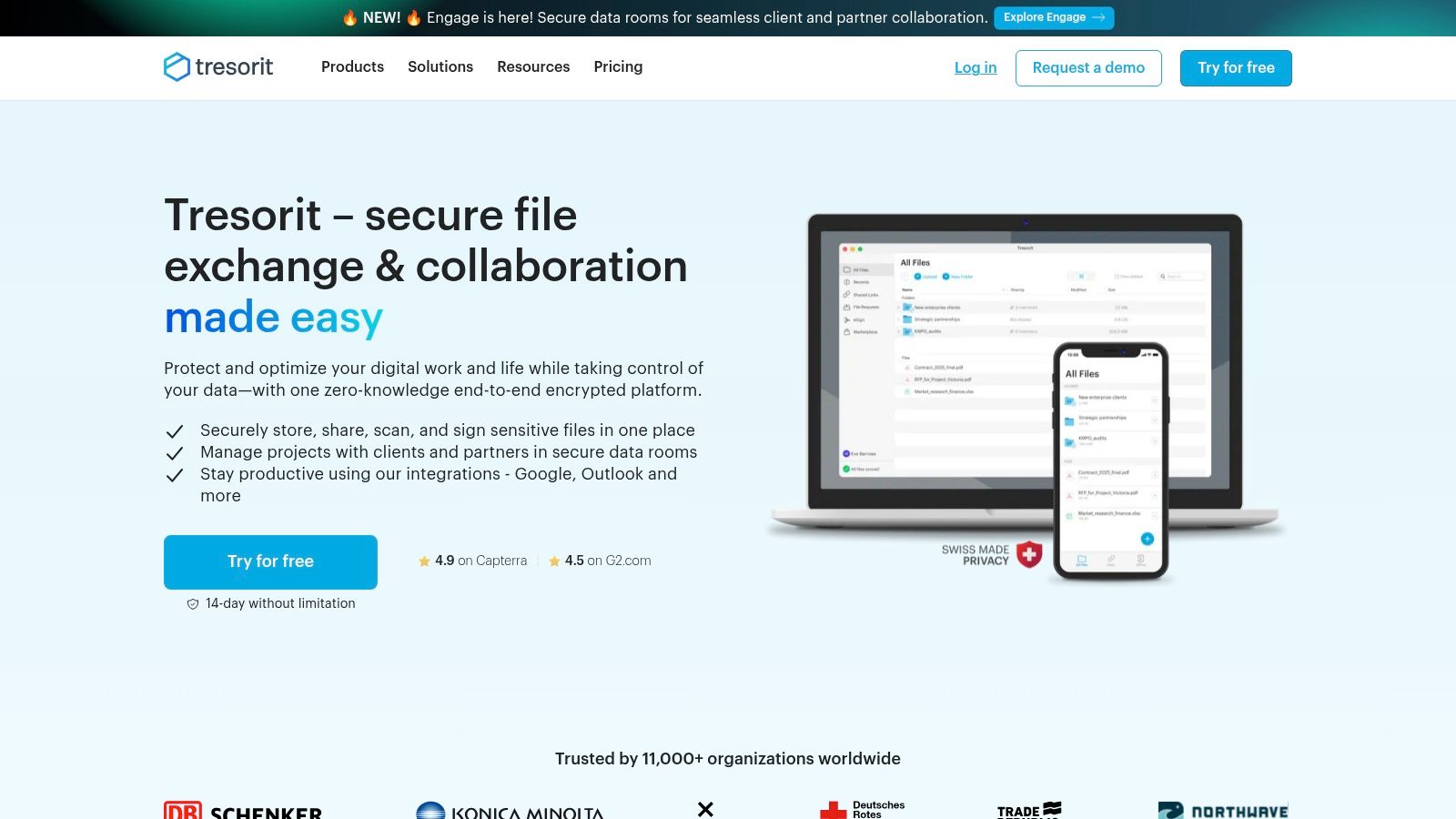
Task: Open the Products menu
Action: [352, 66]
